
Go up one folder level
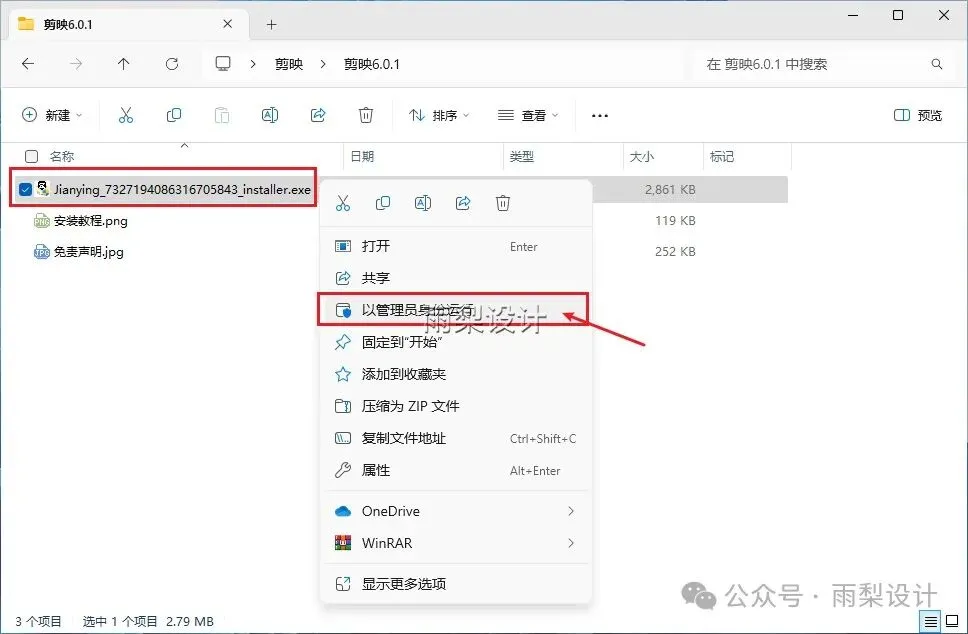pyautogui.click(x=123, y=64)
